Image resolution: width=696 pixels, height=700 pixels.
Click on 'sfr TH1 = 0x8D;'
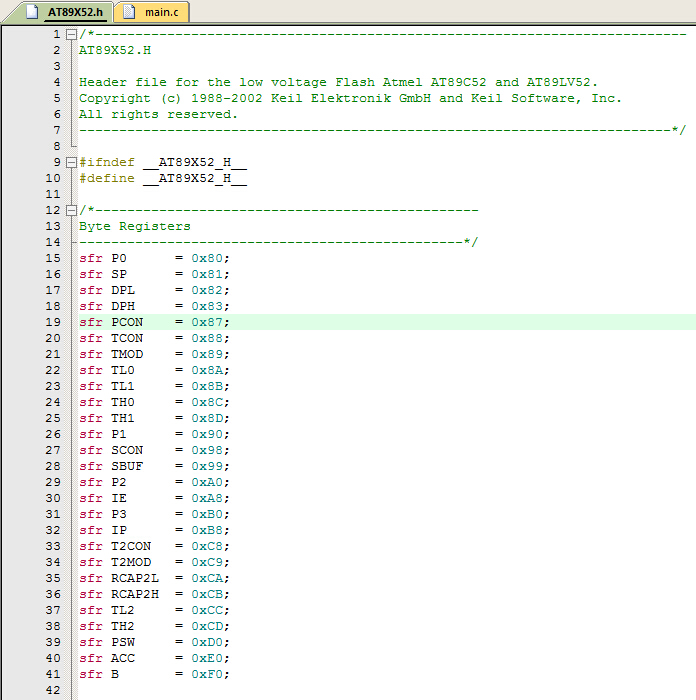click(x=154, y=418)
